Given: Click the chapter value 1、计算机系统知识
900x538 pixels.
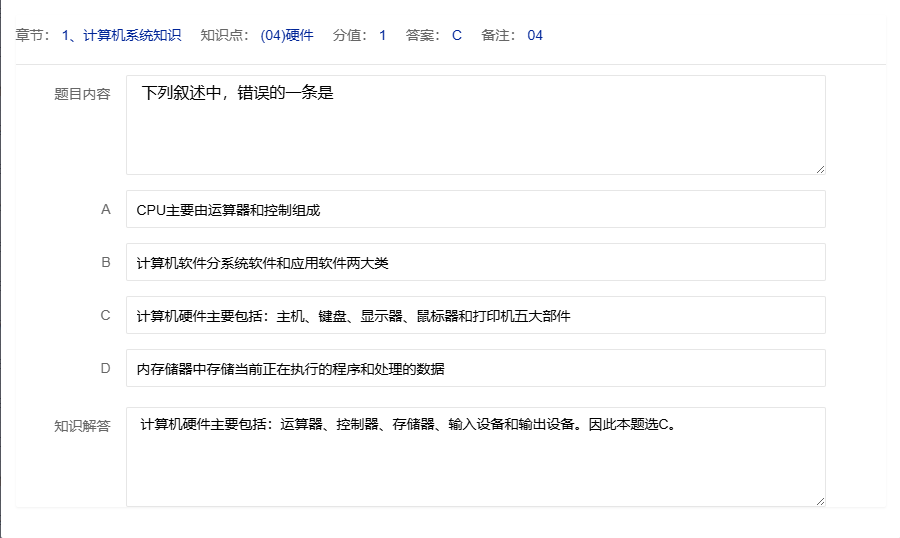Looking at the screenshot, I should tap(121, 35).
